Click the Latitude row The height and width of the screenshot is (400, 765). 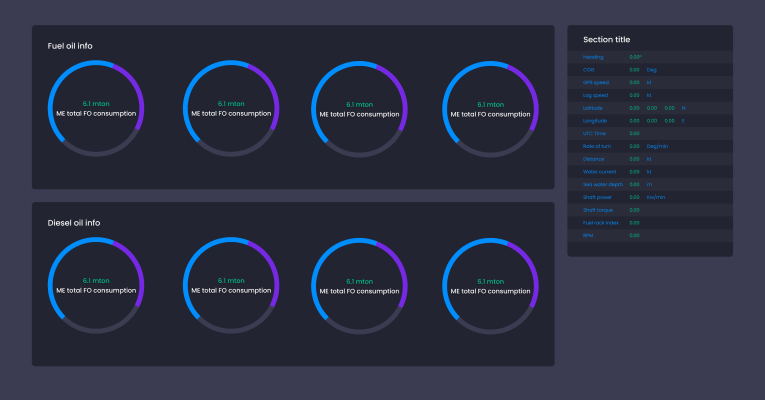pos(649,108)
